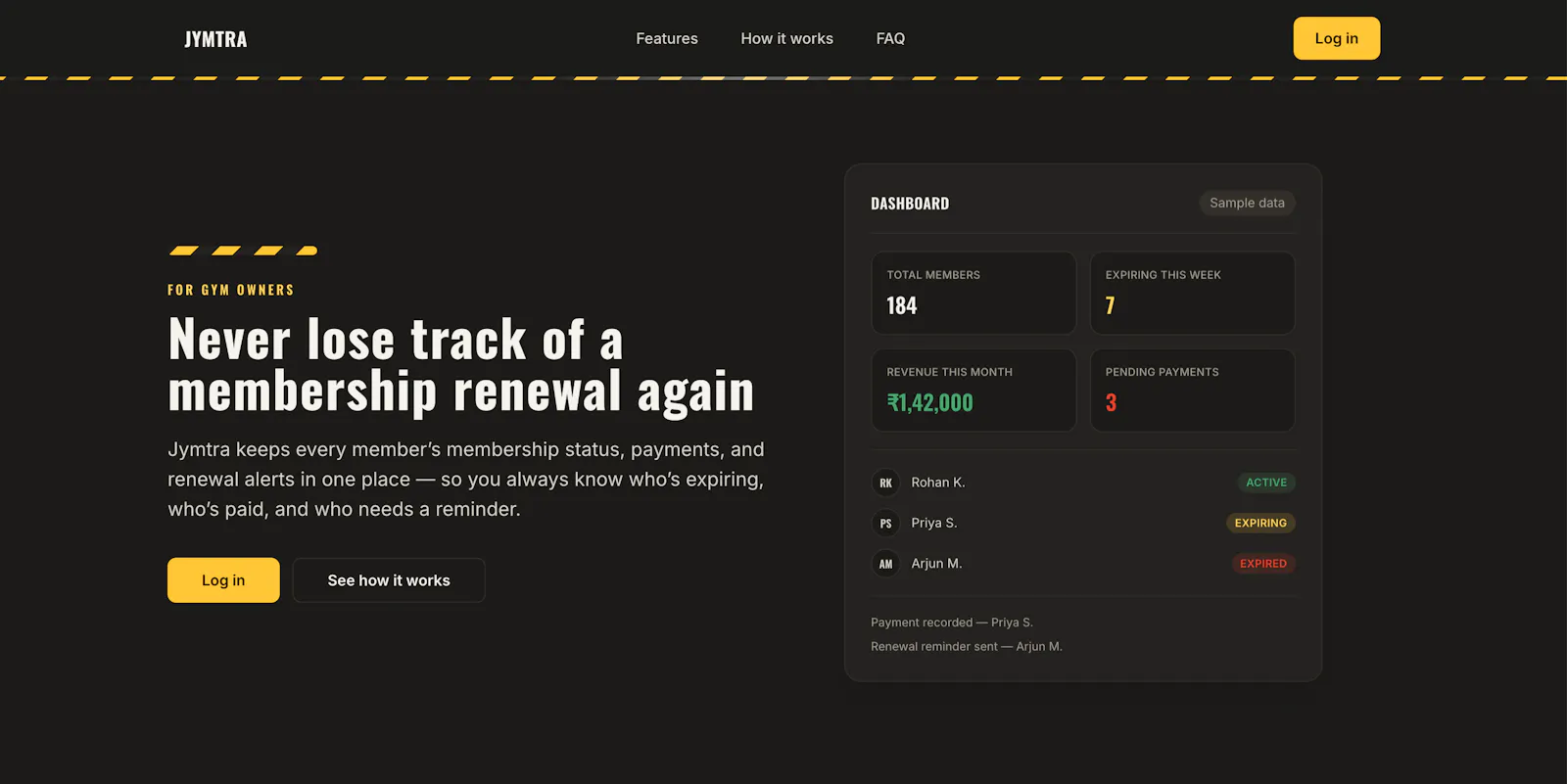Select the Expiring This Week card
The height and width of the screenshot is (784, 1567).
click(1193, 293)
